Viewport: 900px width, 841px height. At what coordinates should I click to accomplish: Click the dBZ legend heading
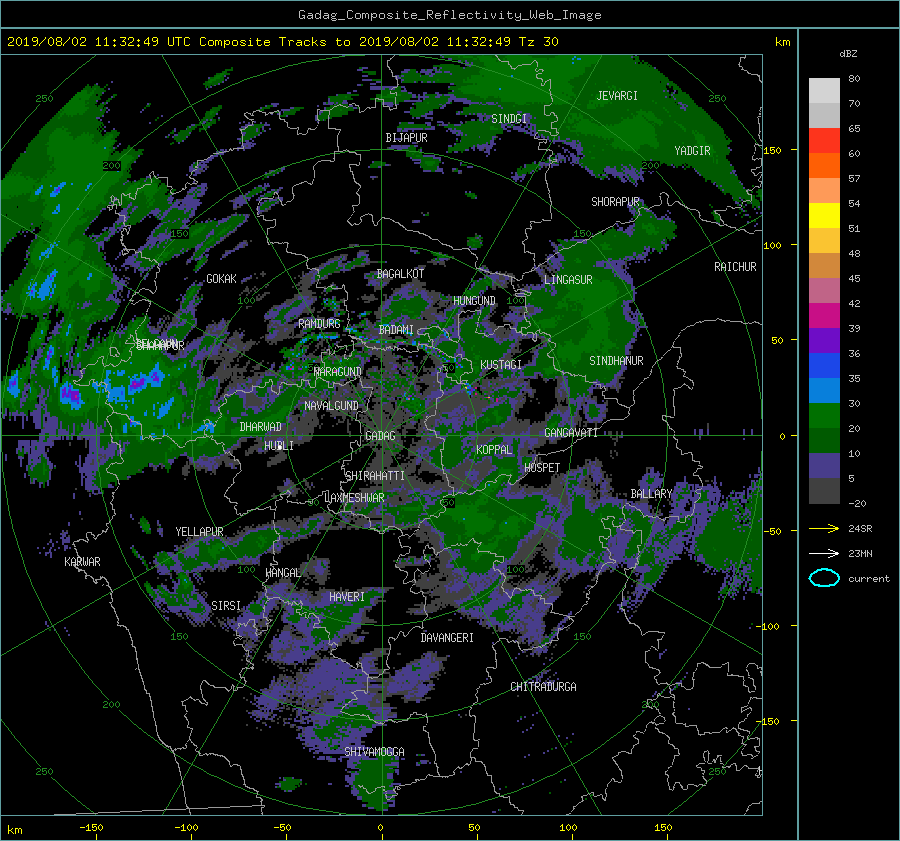[x=848, y=54]
